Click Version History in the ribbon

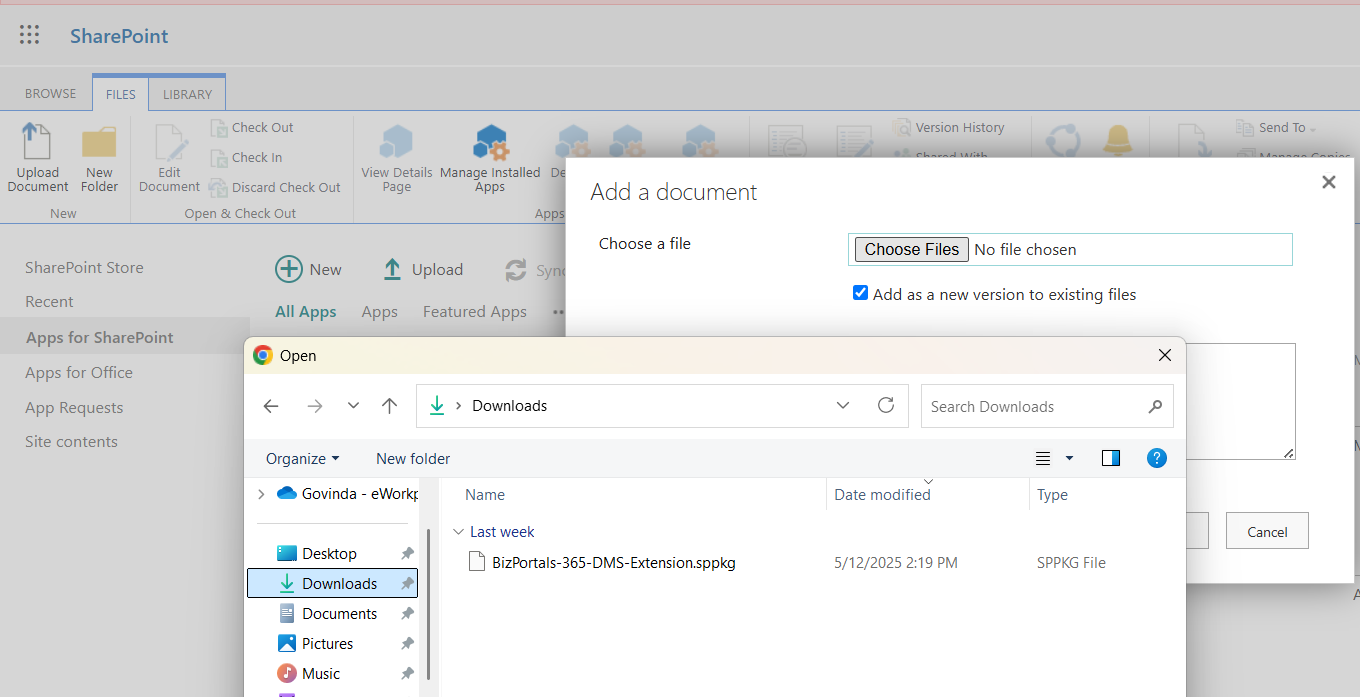pos(948,128)
